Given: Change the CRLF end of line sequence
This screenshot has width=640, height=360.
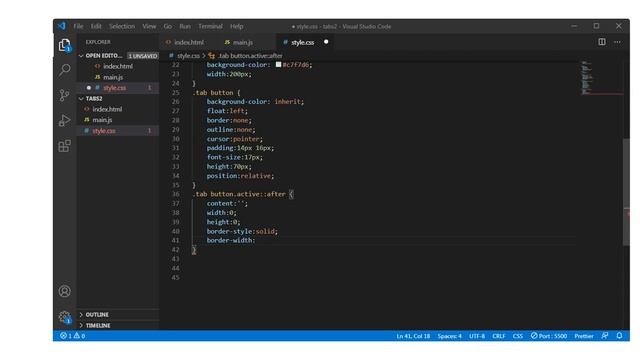Looking at the screenshot, I should (499, 336).
